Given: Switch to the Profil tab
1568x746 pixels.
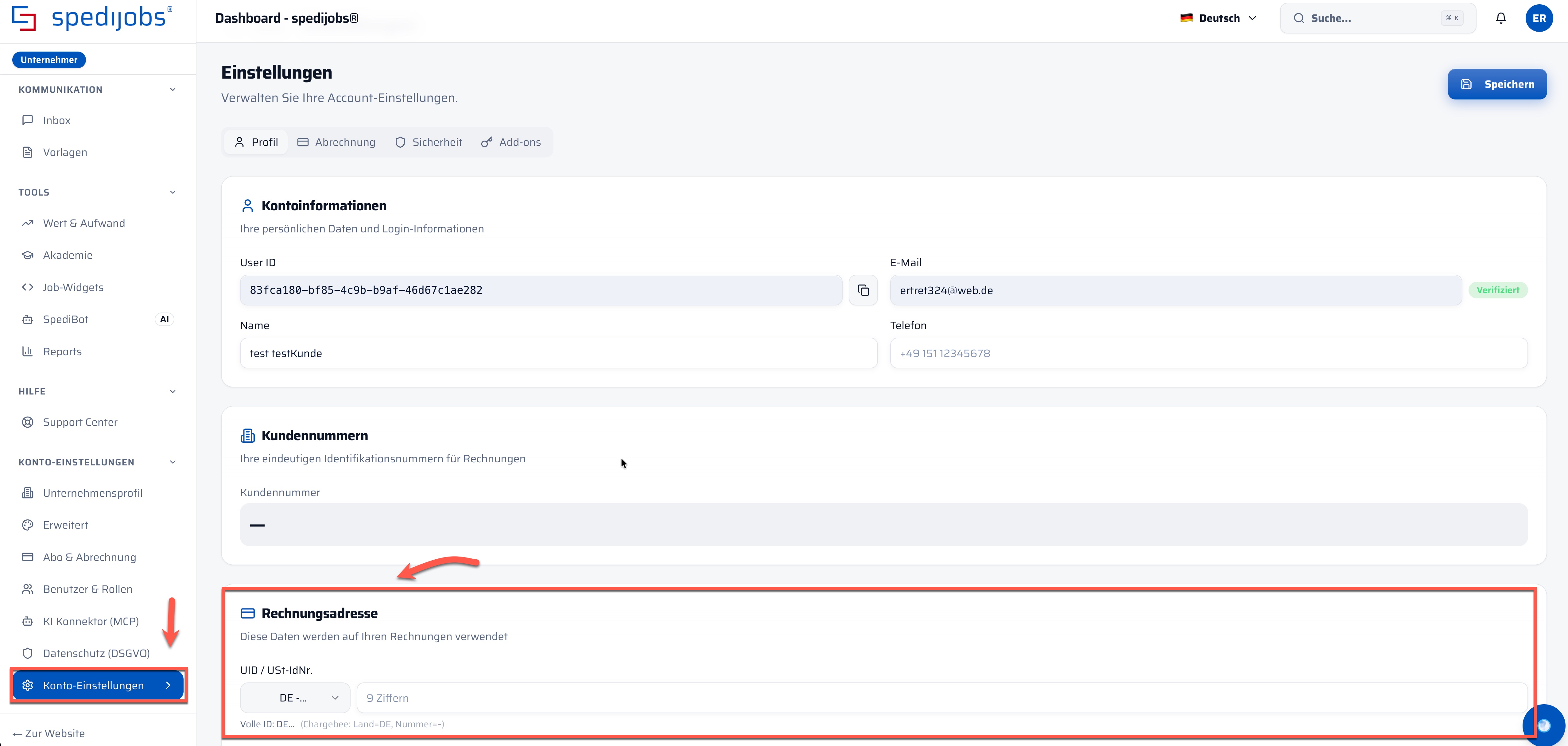Looking at the screenshot, I should tap(256, 142).
